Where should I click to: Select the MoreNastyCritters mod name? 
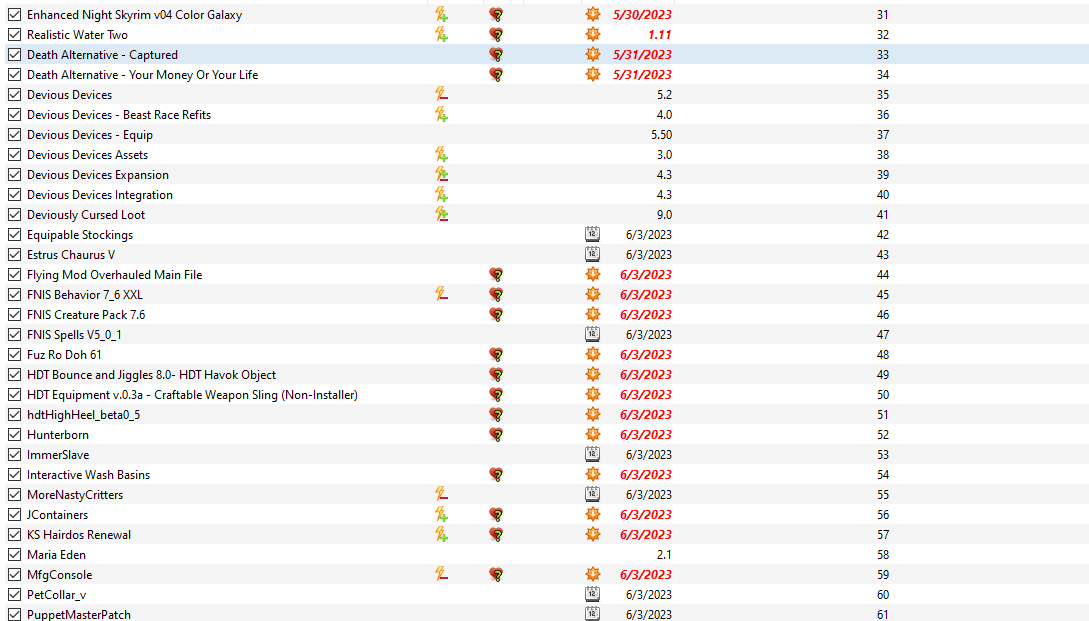[x=75, y=495]
